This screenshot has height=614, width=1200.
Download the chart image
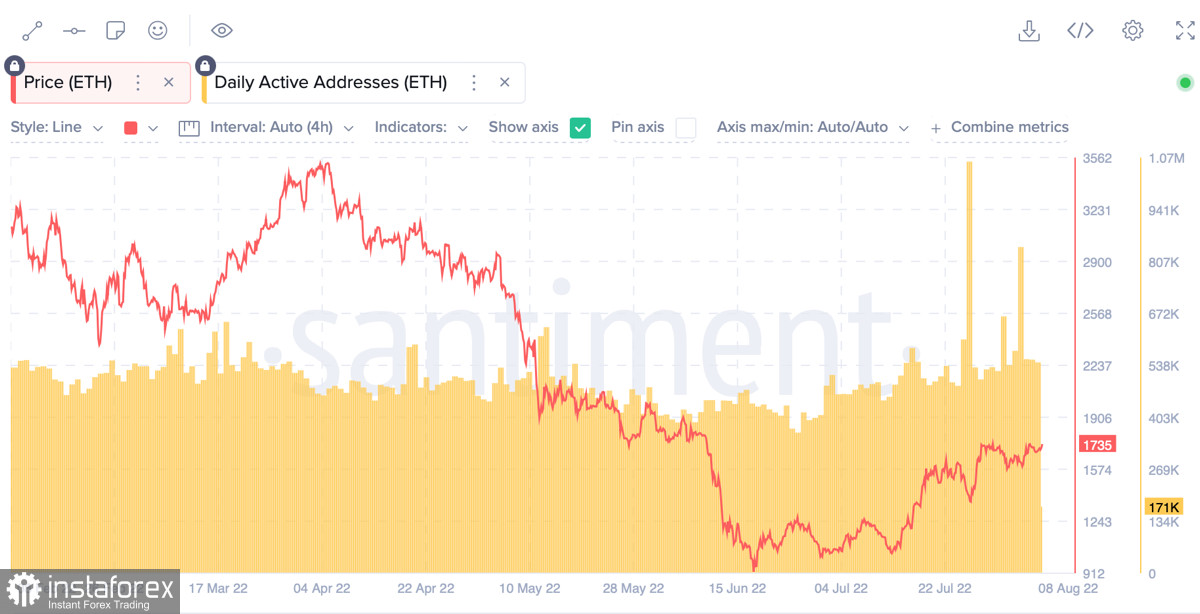click(x=1029, y=31)
